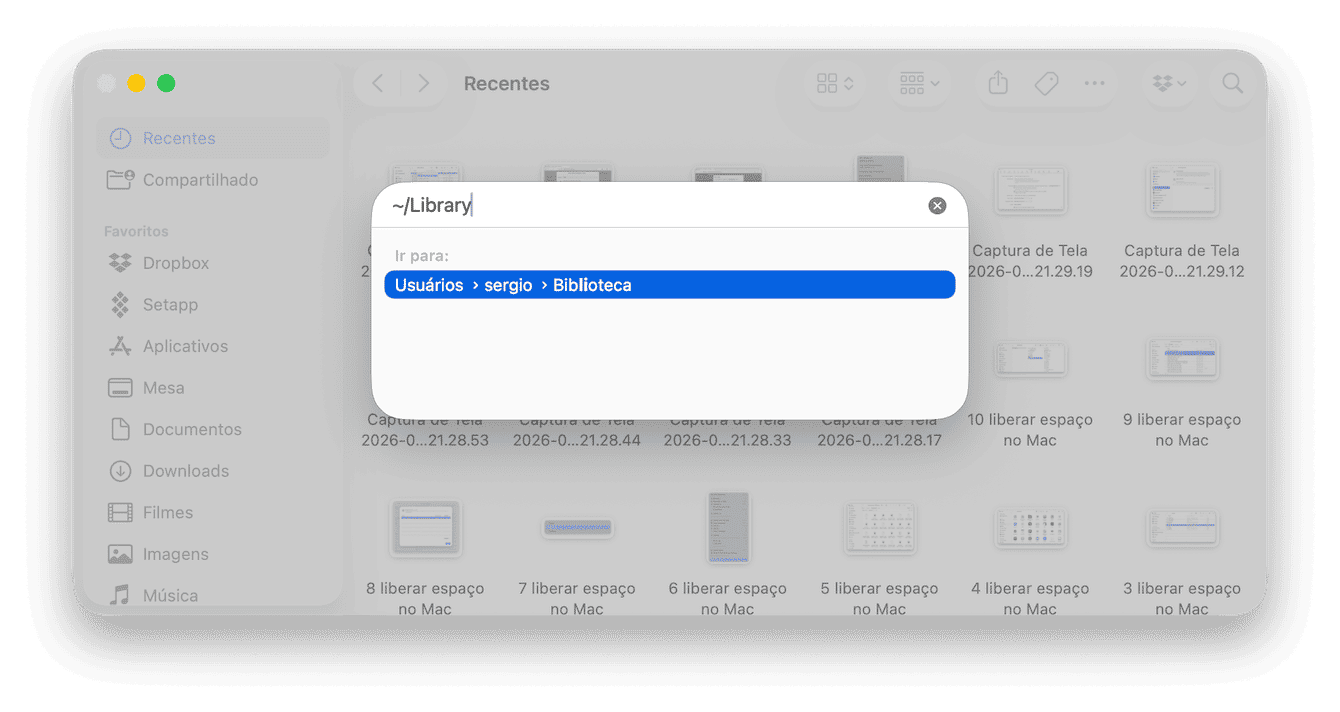Click the Mesa desktop icon
1340x712 pixels.
[120, 388]
